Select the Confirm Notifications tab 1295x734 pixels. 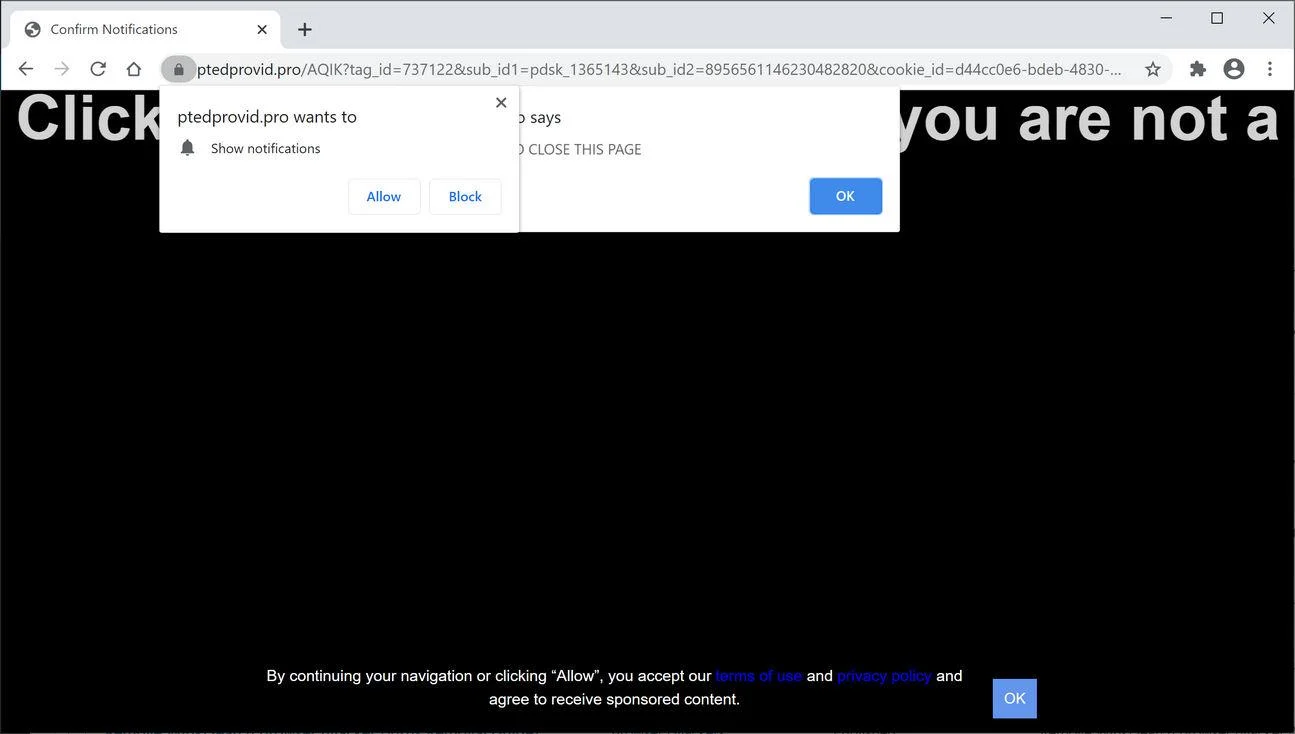(x=145, y=29)
